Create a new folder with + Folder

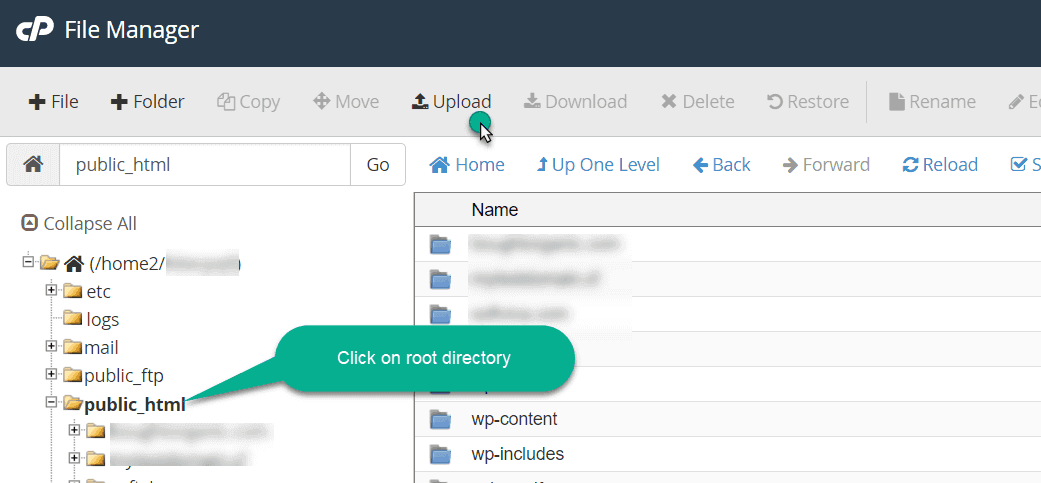147,102
